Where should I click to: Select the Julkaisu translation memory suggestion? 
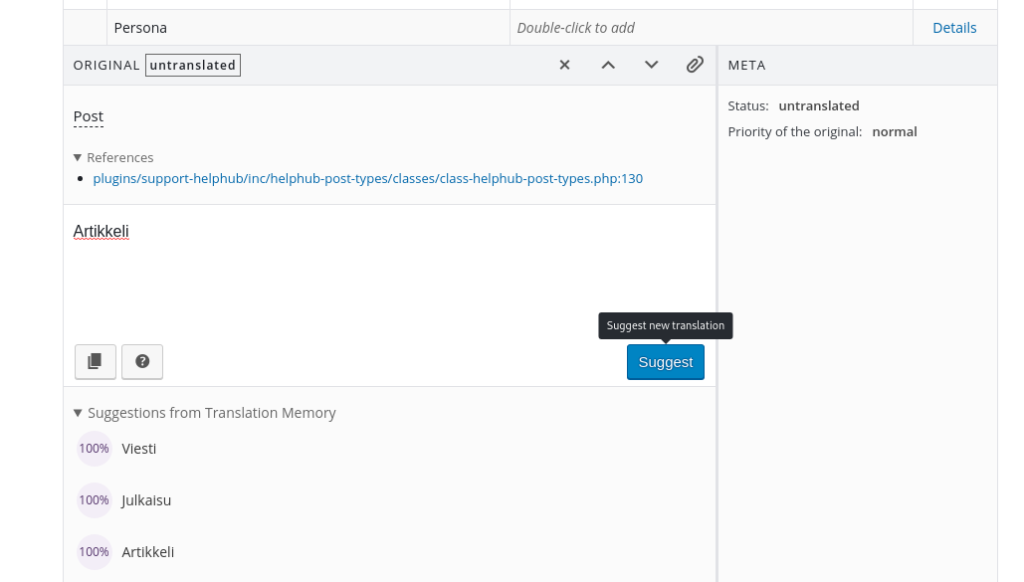pos(146,500)
